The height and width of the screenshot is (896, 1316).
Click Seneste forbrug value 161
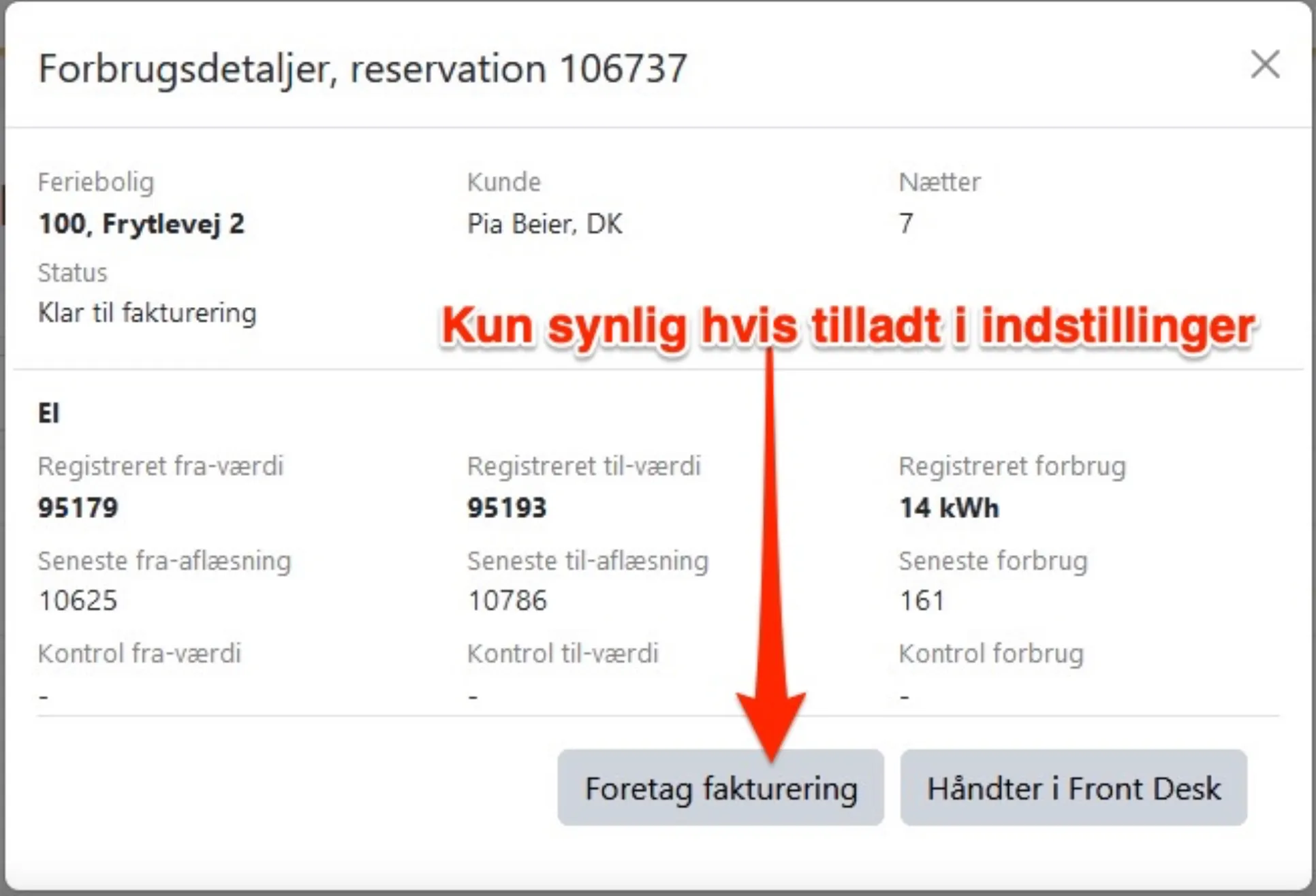point(922,601)
